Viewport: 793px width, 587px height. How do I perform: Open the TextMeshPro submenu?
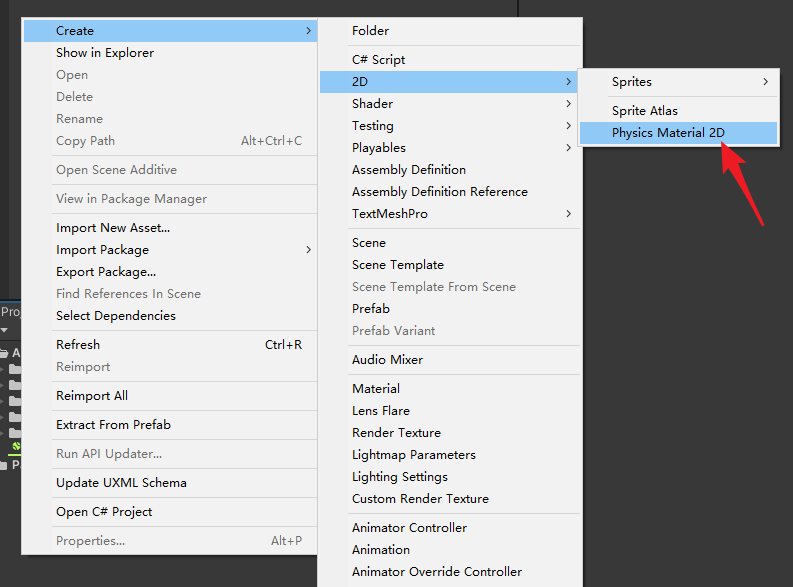click(449, 214)
